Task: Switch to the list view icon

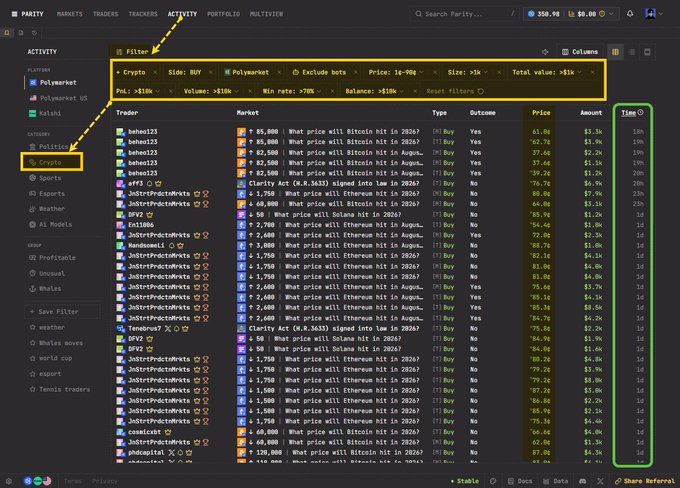Action: point(631,52)
